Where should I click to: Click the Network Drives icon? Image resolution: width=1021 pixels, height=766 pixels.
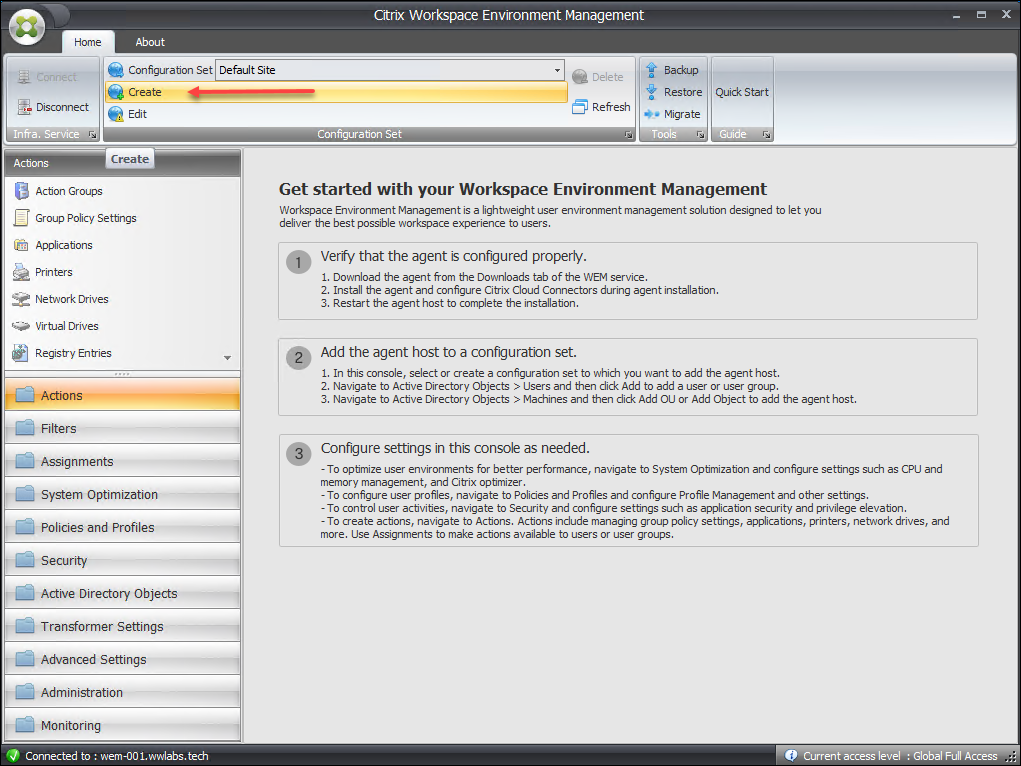coord(21,299)
